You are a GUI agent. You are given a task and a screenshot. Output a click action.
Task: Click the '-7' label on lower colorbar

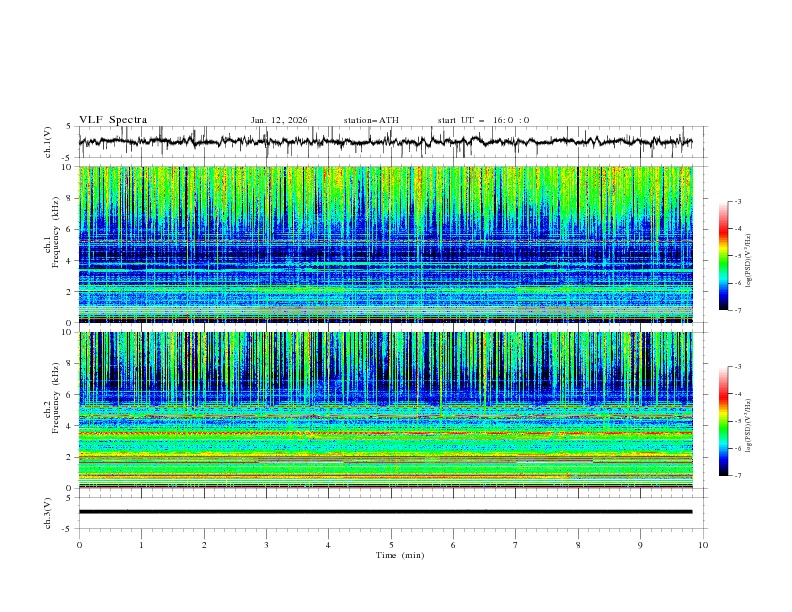pos(738,476)
